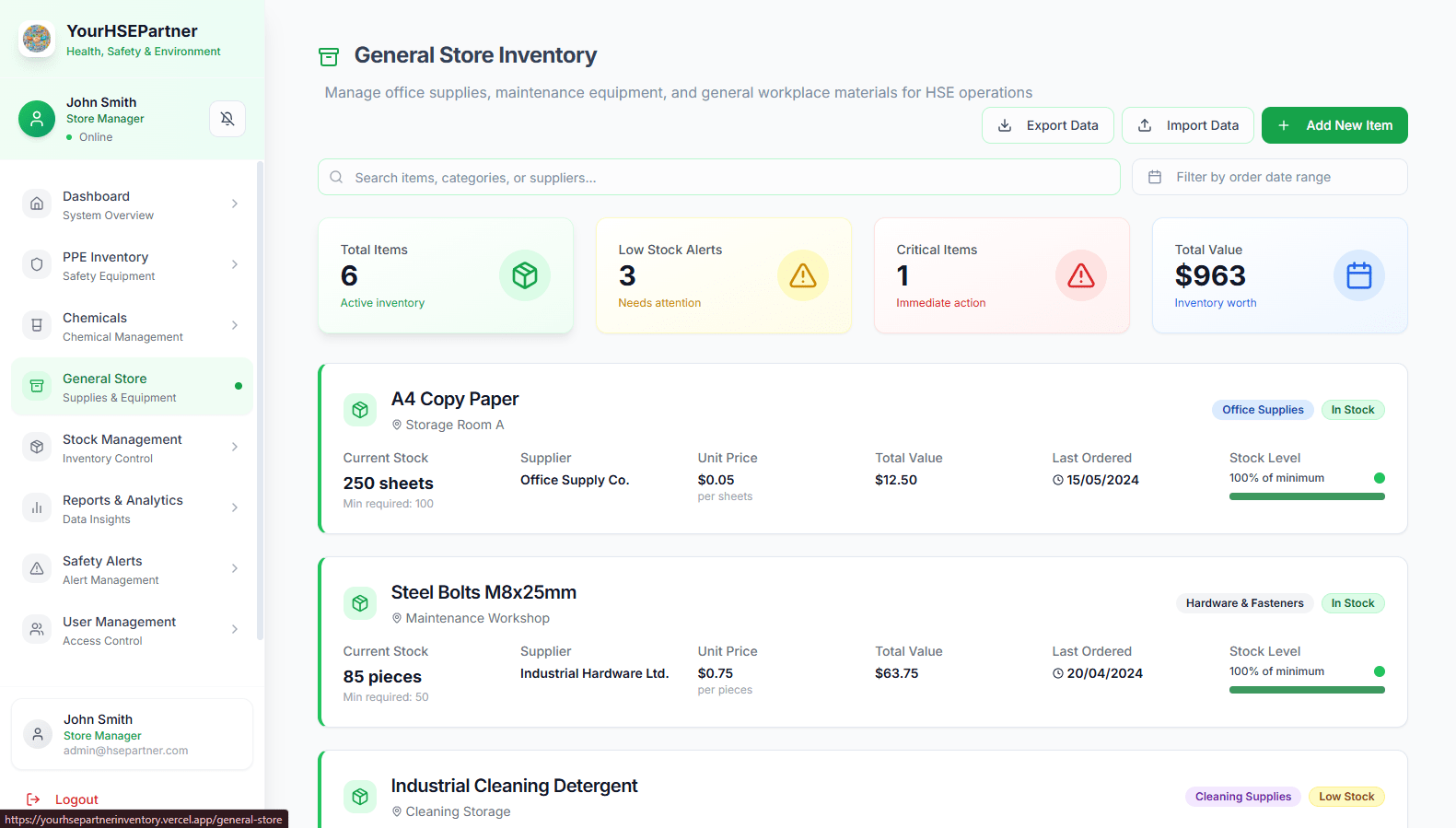Image resolution: width=1456 pixels, height=828 pixels.
Task: Toggle the muted notifications bell icon
Action: click(227, 119)
